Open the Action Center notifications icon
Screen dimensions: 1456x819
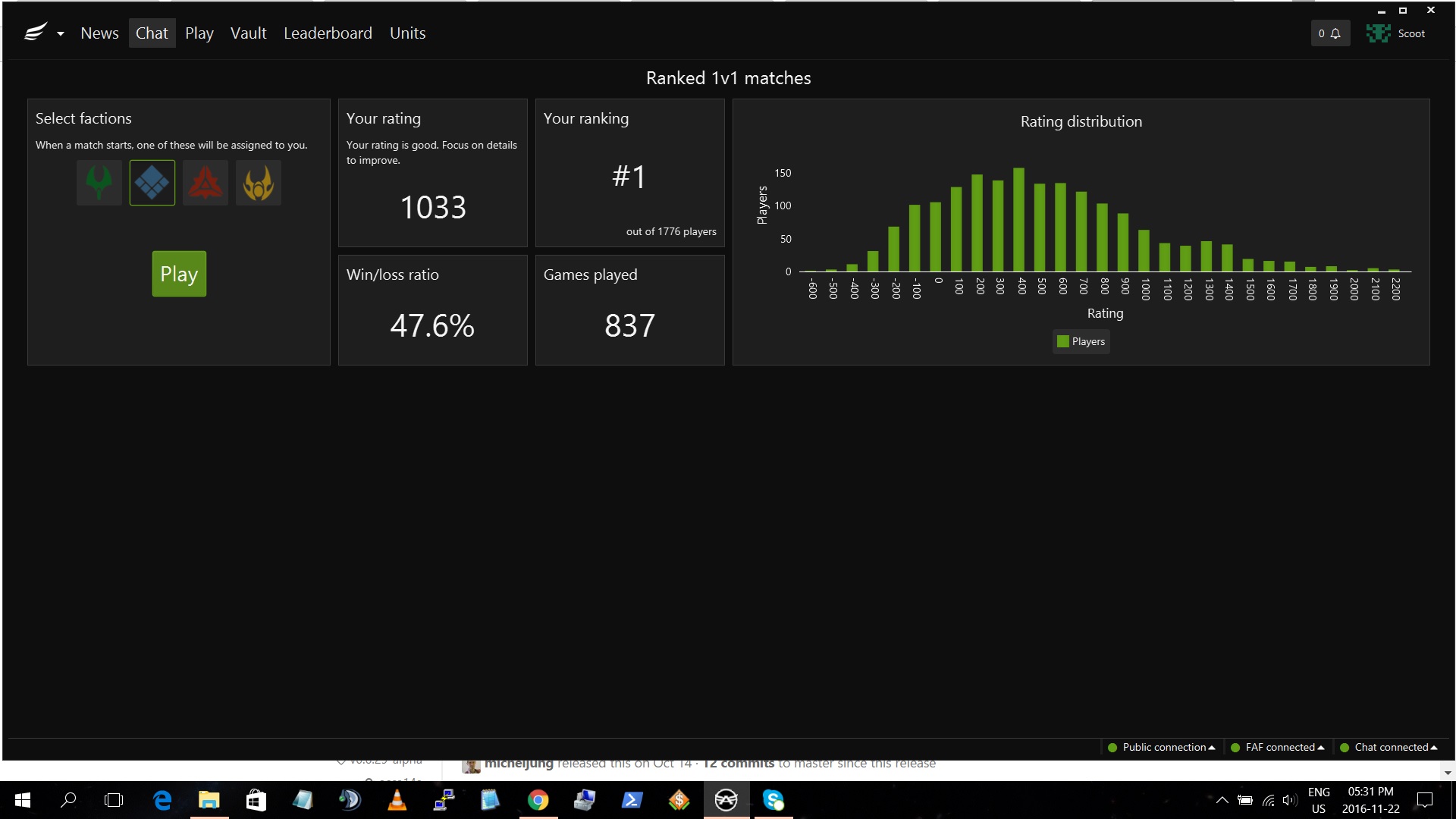coord(1425,800)
